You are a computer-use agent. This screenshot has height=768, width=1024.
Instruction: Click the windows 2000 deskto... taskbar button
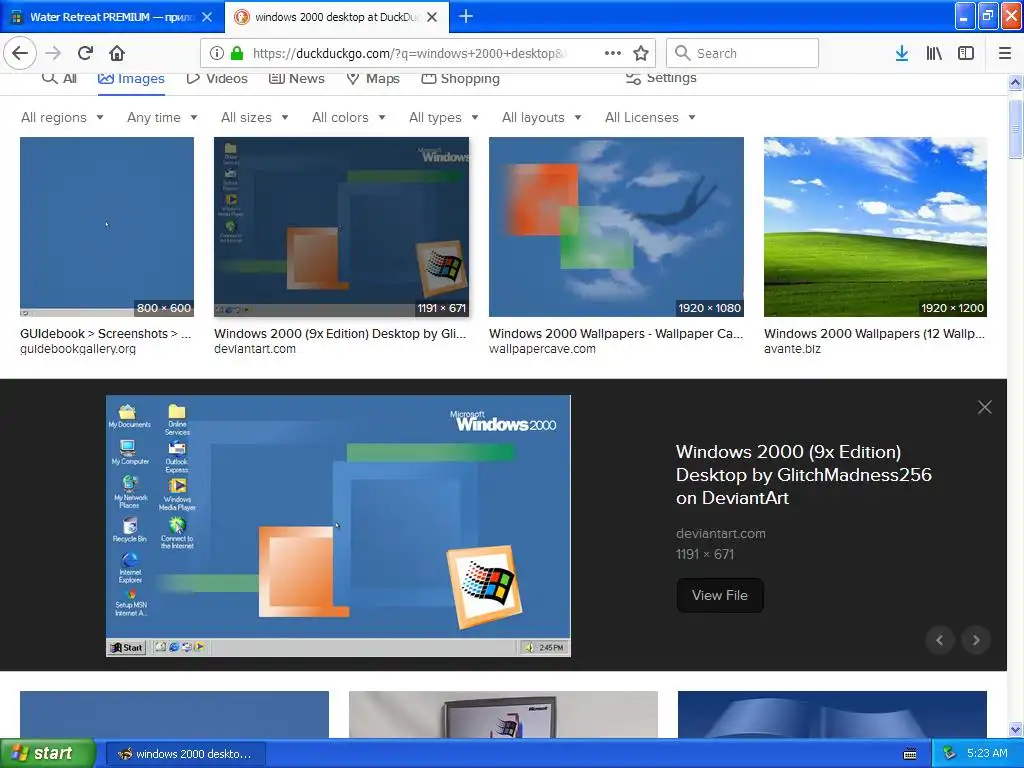[x=185, y=754]
